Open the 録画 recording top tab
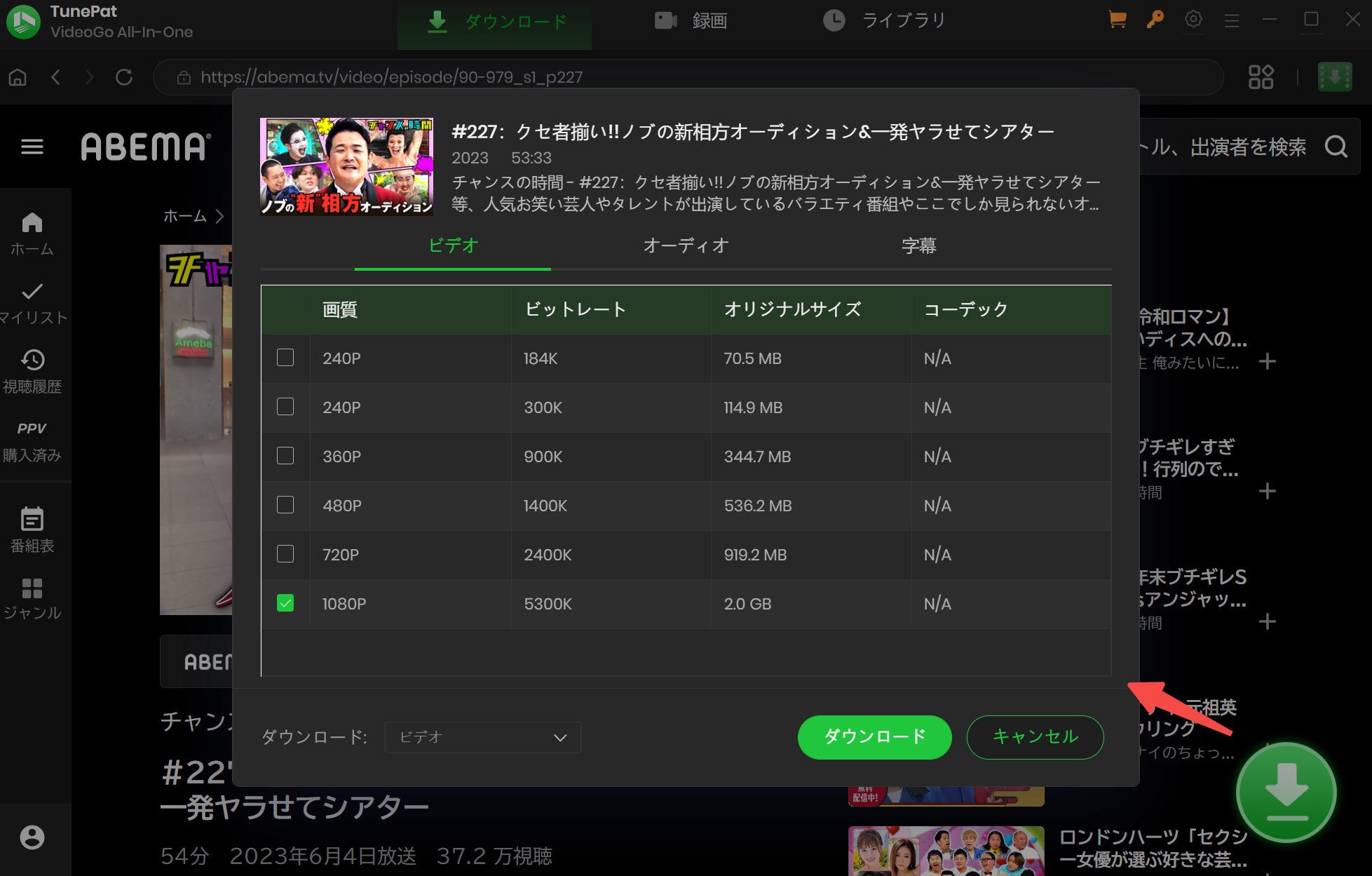 pyautogui.click(x=691, y=21)
